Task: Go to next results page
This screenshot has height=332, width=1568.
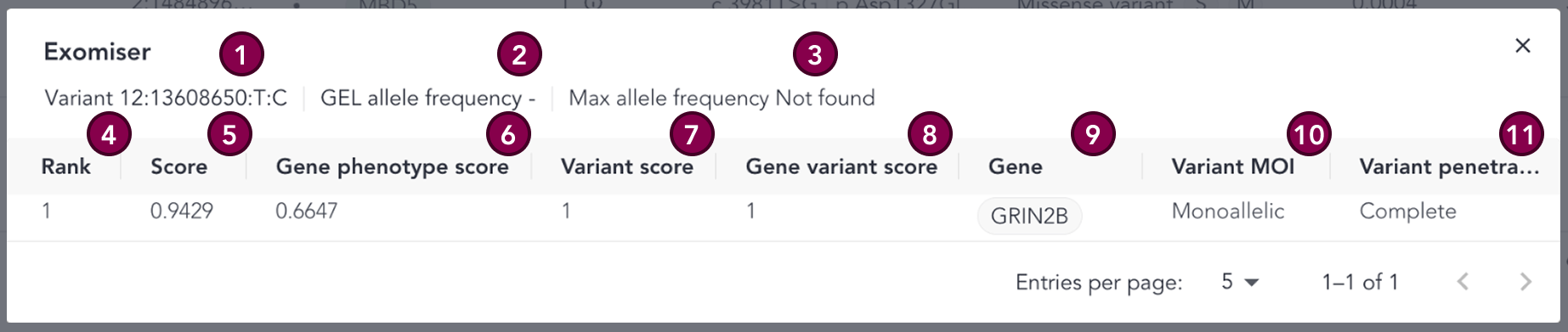Action: [1526, 282]
